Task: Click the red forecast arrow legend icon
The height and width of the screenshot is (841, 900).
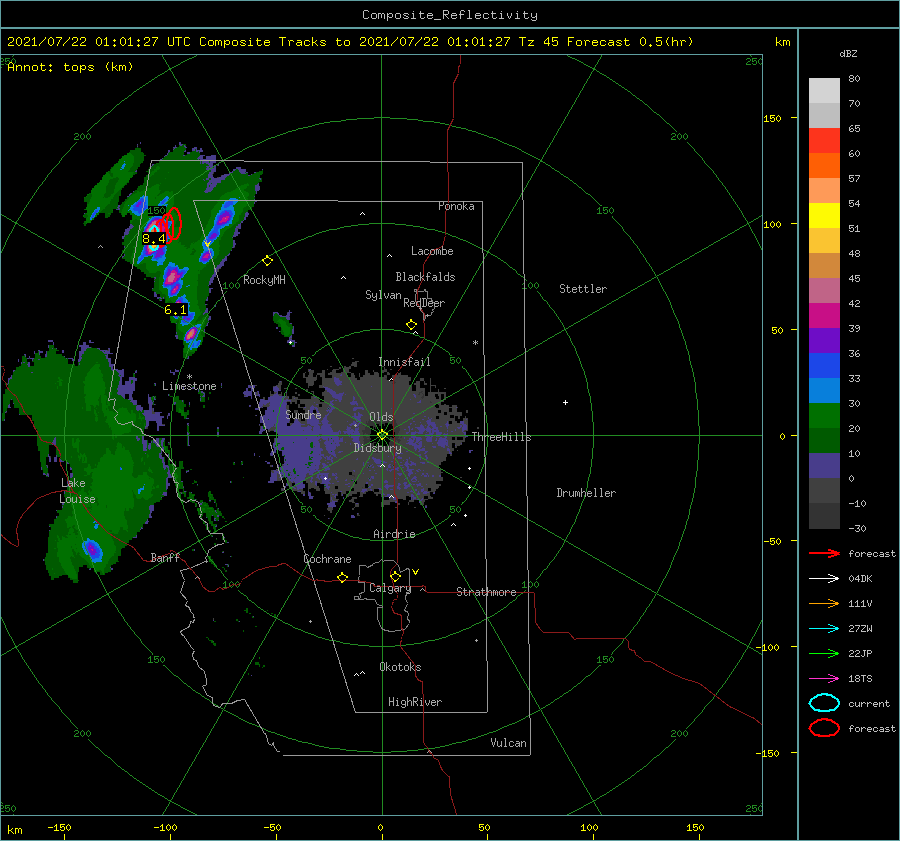Action: pos(824,553)
